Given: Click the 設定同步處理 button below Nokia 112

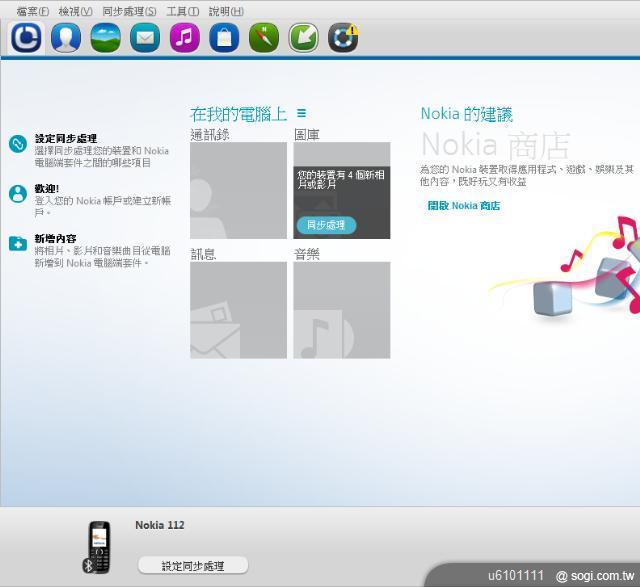Looking at the screenshot, I should click(x=193, y=566).
